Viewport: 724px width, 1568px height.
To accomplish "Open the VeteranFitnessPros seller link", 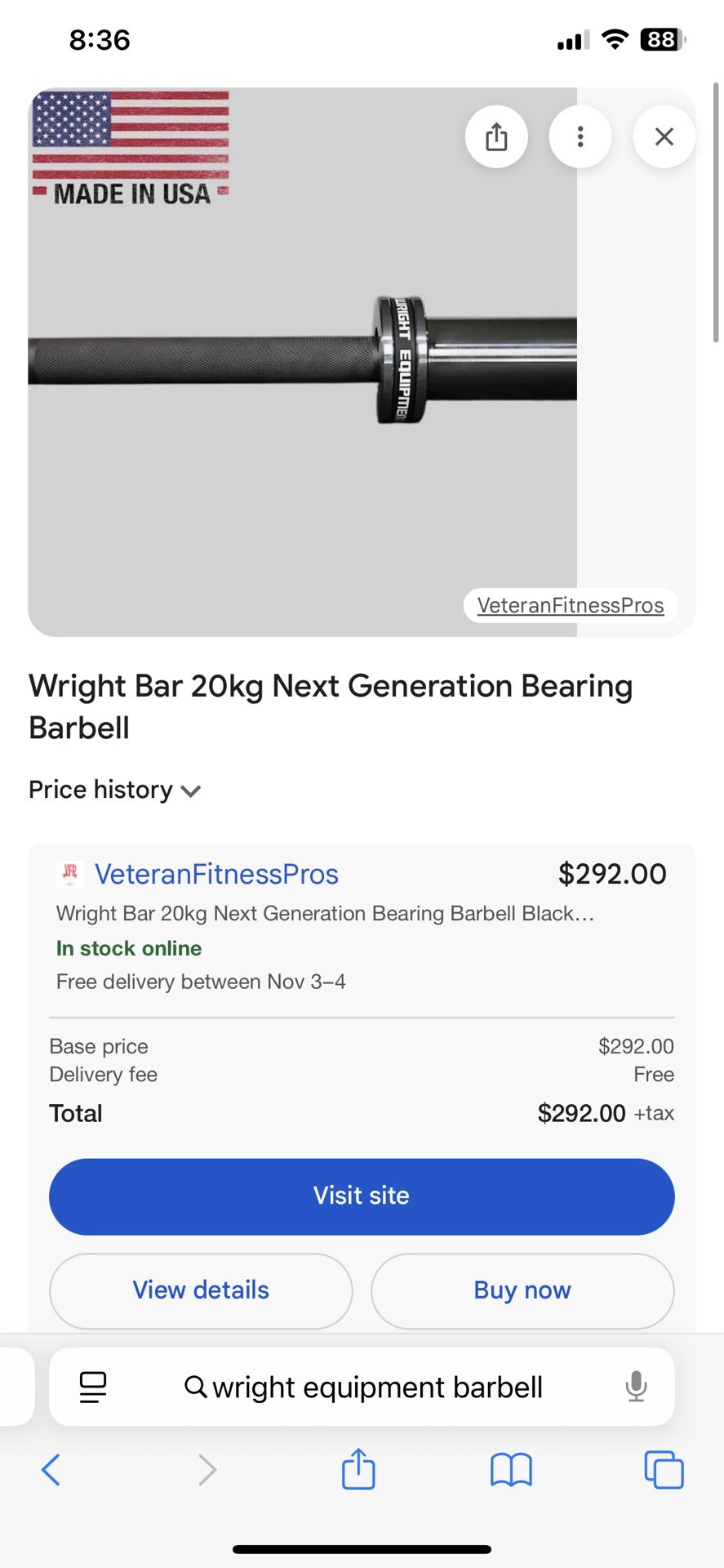I will (217, 873).
